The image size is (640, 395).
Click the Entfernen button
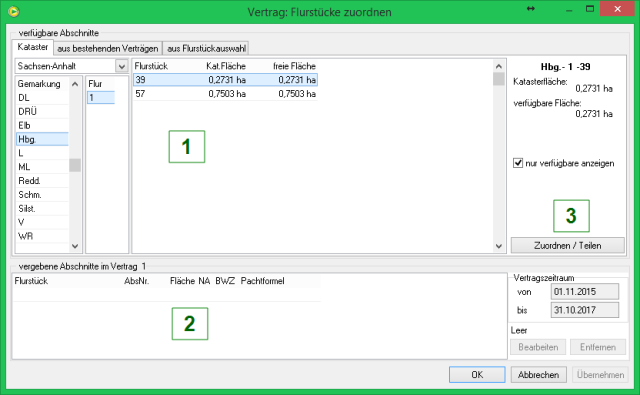(x=598, y=347)
